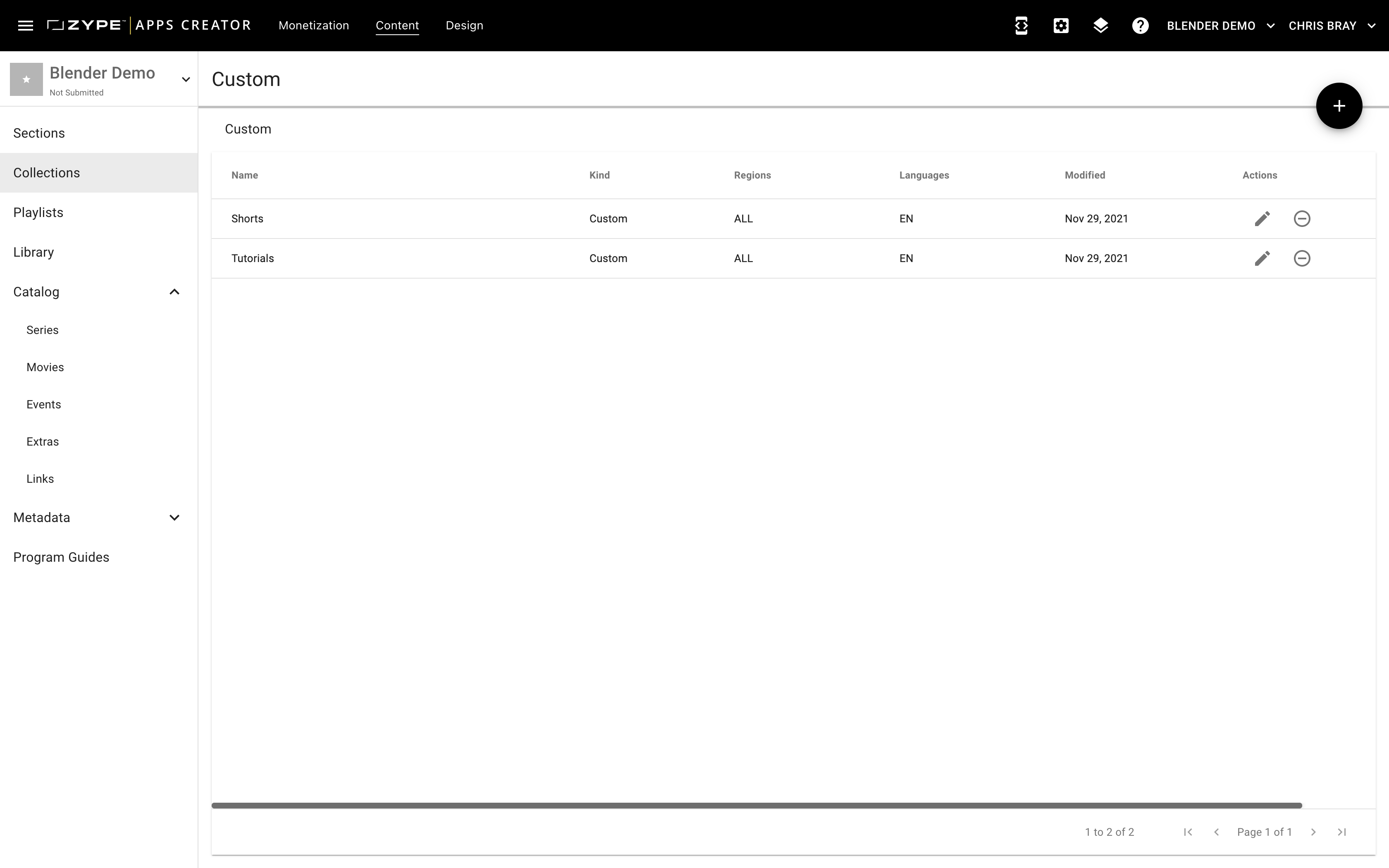Switch to the Monetization tab
This screenshot has height=868, width=1389.
point(313,25)
